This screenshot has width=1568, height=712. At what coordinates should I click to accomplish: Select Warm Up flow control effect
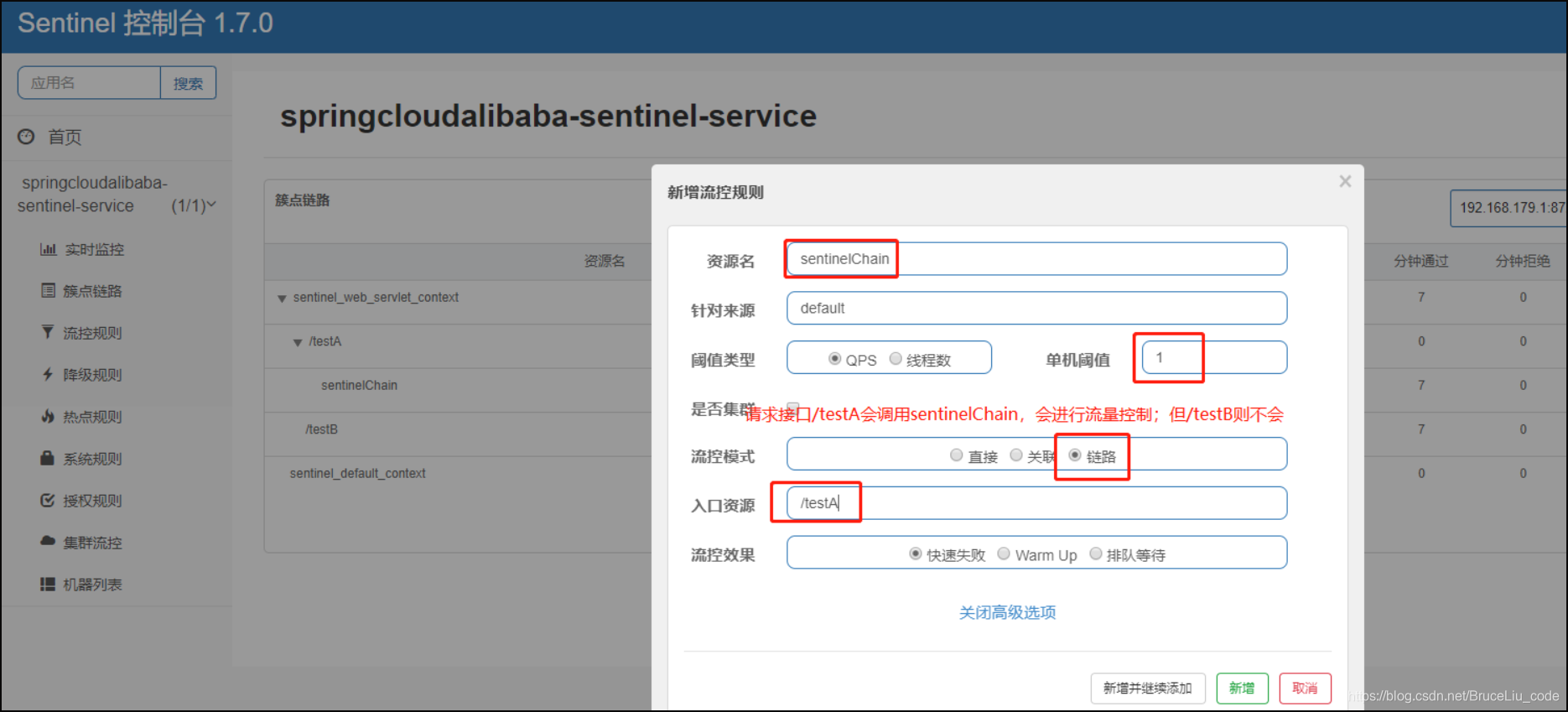pos(1004,553)
